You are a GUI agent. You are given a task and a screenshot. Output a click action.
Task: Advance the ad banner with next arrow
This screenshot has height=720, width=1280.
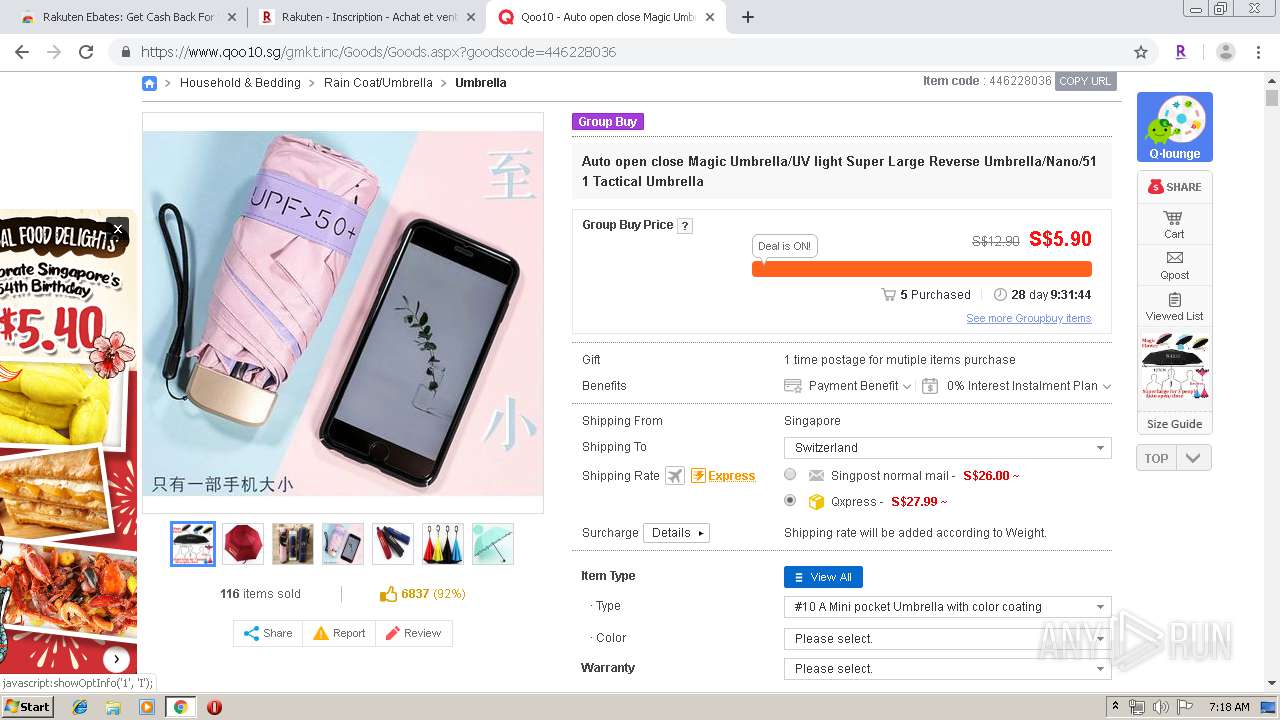(x=117, y=659)
